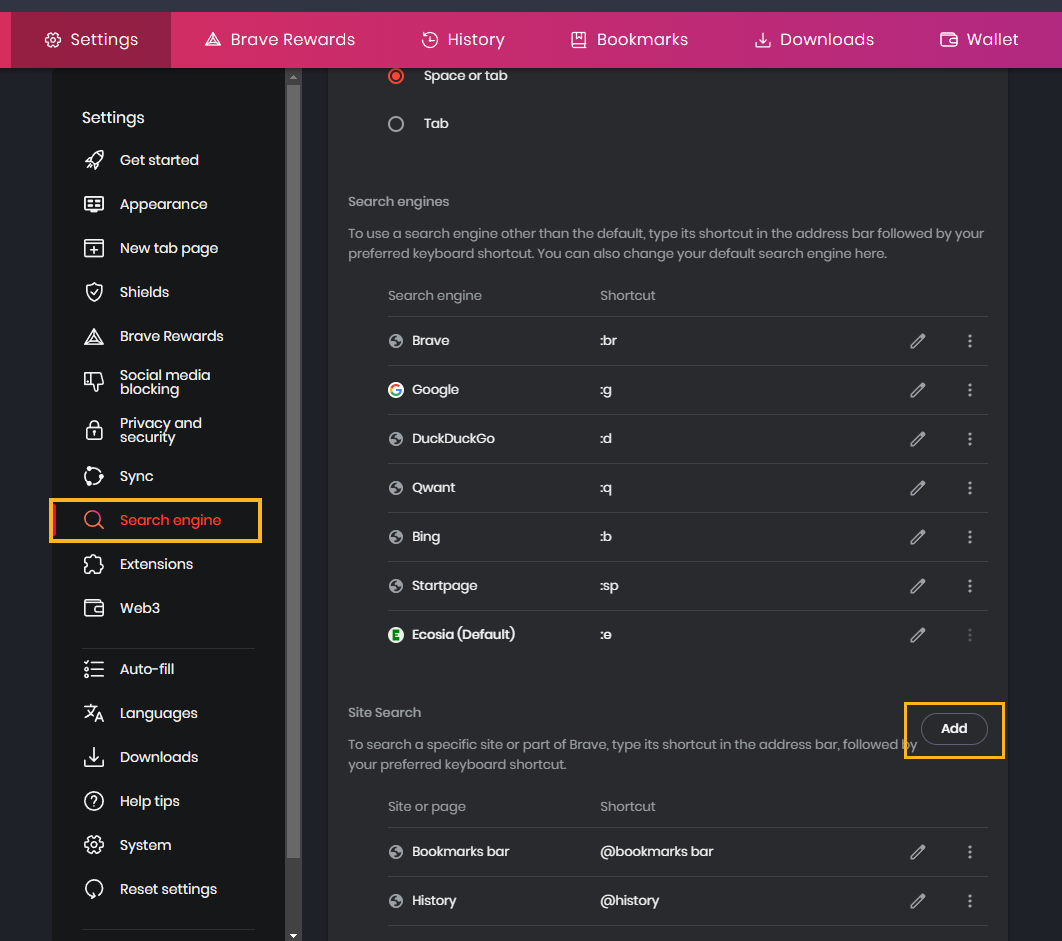Add a new site search
1062x941 pixels.
tap(954, 728)
